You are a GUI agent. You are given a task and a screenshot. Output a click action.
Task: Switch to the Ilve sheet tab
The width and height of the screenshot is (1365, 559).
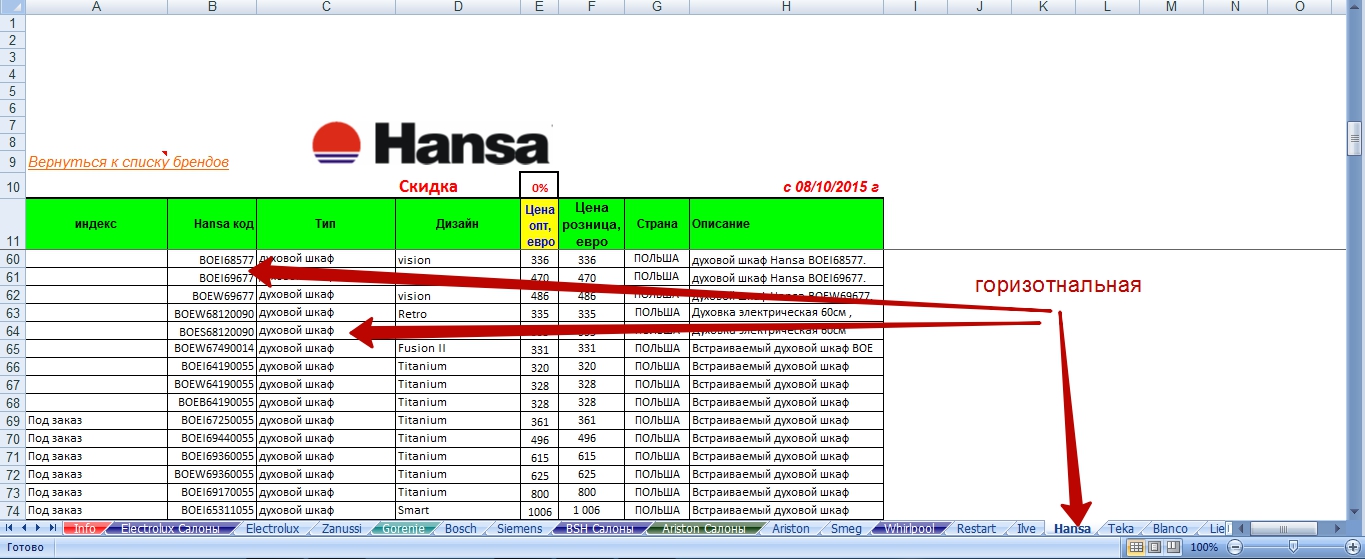[1026, 528]
